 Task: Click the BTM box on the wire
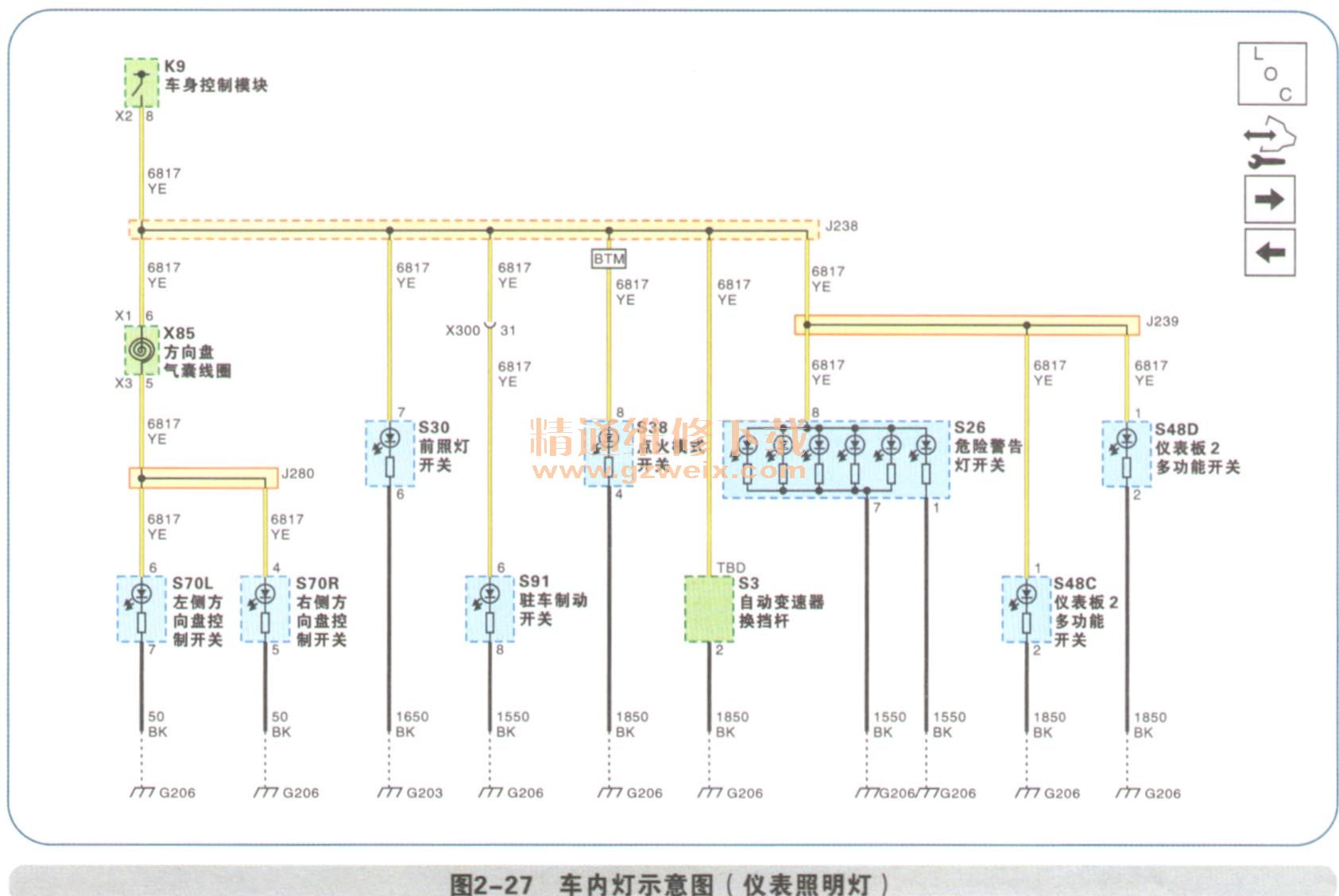(x=610, y=259)
